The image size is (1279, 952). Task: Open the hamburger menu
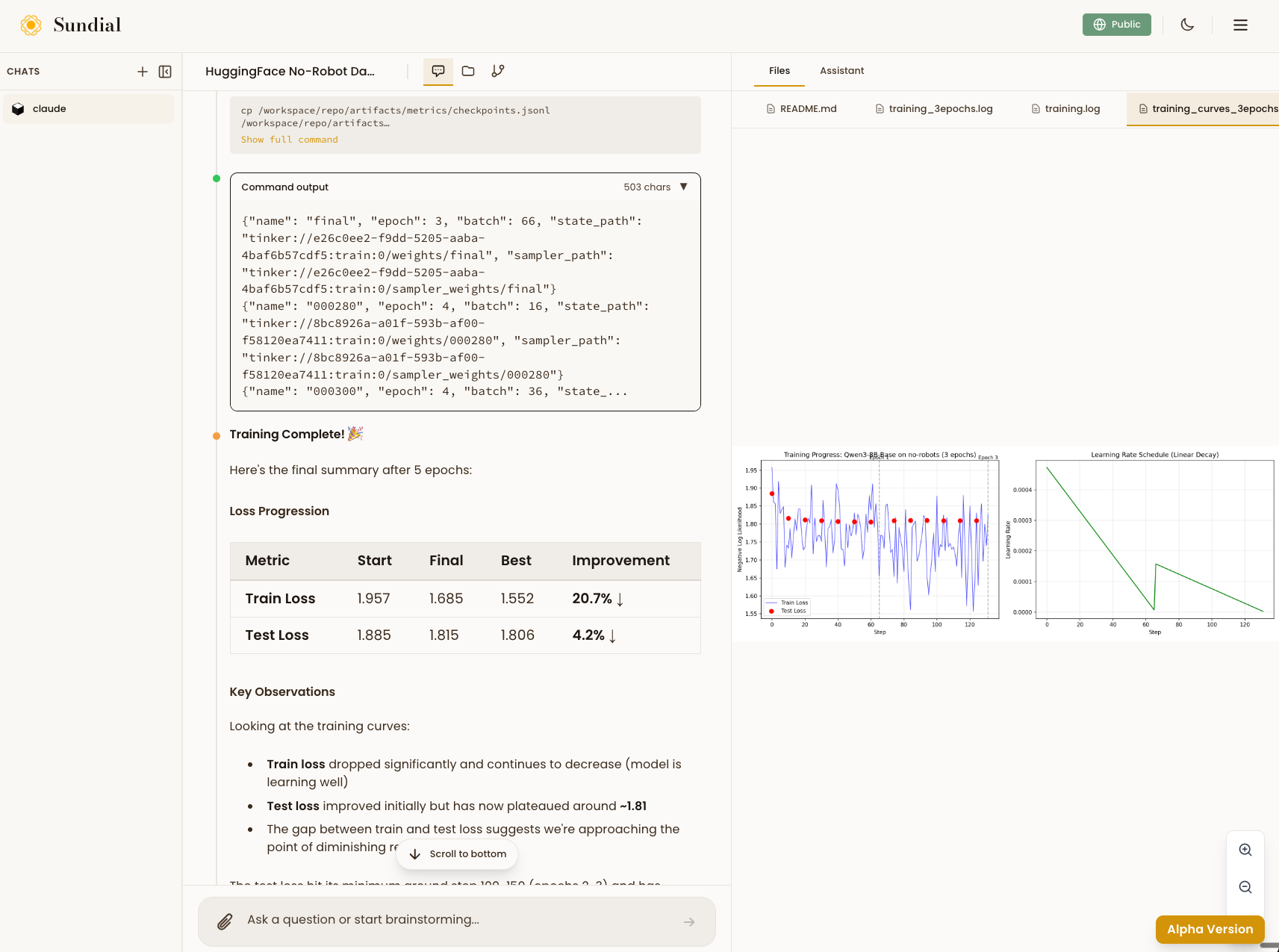click(1240, 25)
